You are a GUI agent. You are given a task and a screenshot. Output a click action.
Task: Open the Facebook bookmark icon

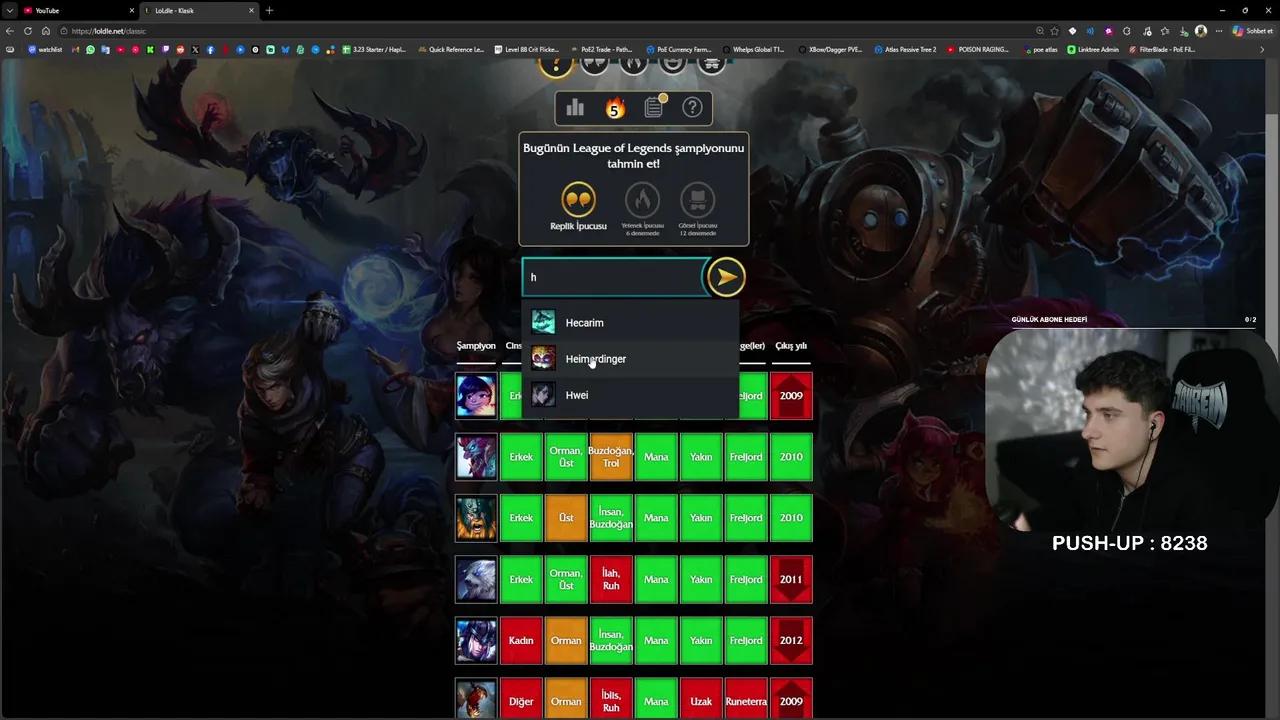point(210,49)
